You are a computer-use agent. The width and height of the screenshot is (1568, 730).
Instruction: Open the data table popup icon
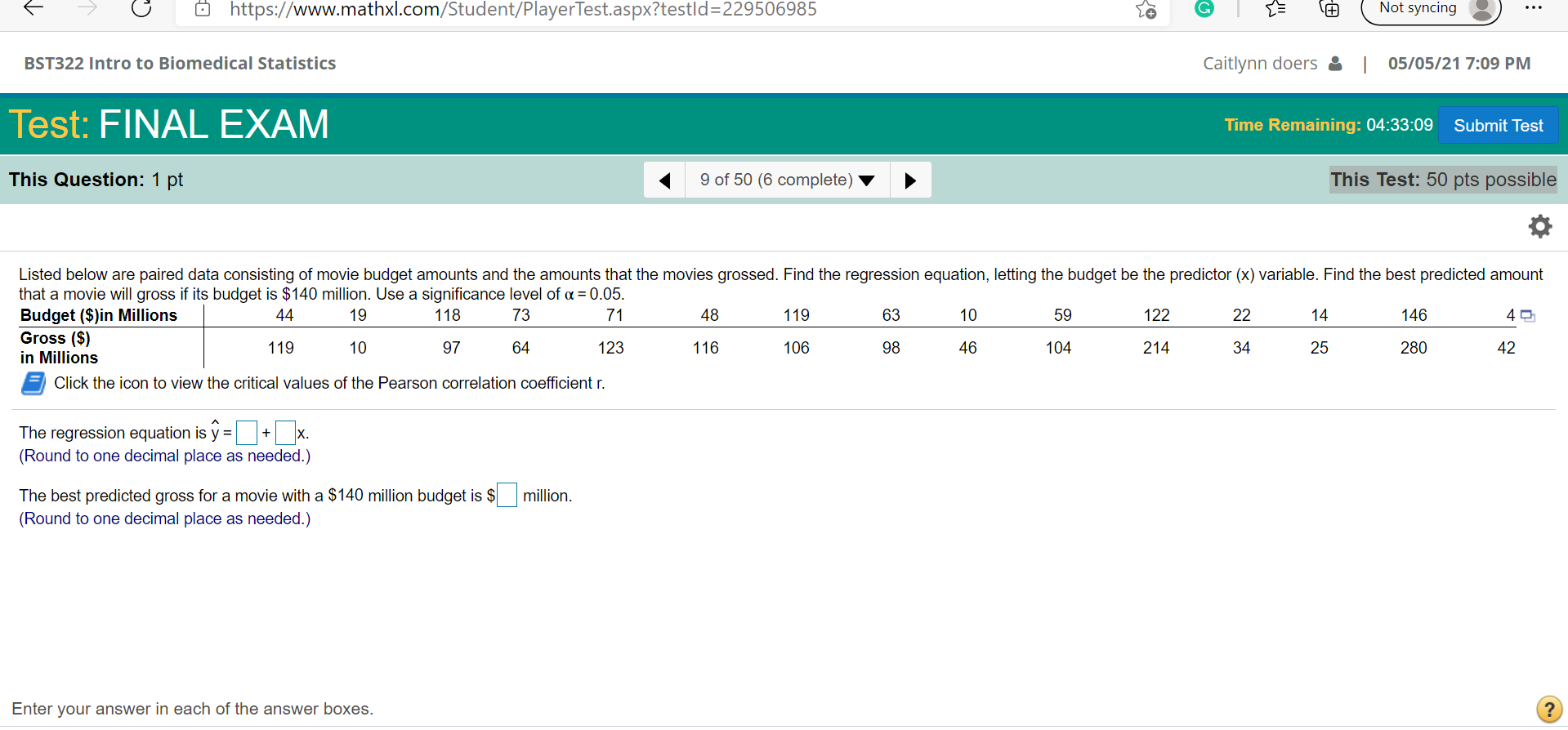click(x=1527, y=316)
